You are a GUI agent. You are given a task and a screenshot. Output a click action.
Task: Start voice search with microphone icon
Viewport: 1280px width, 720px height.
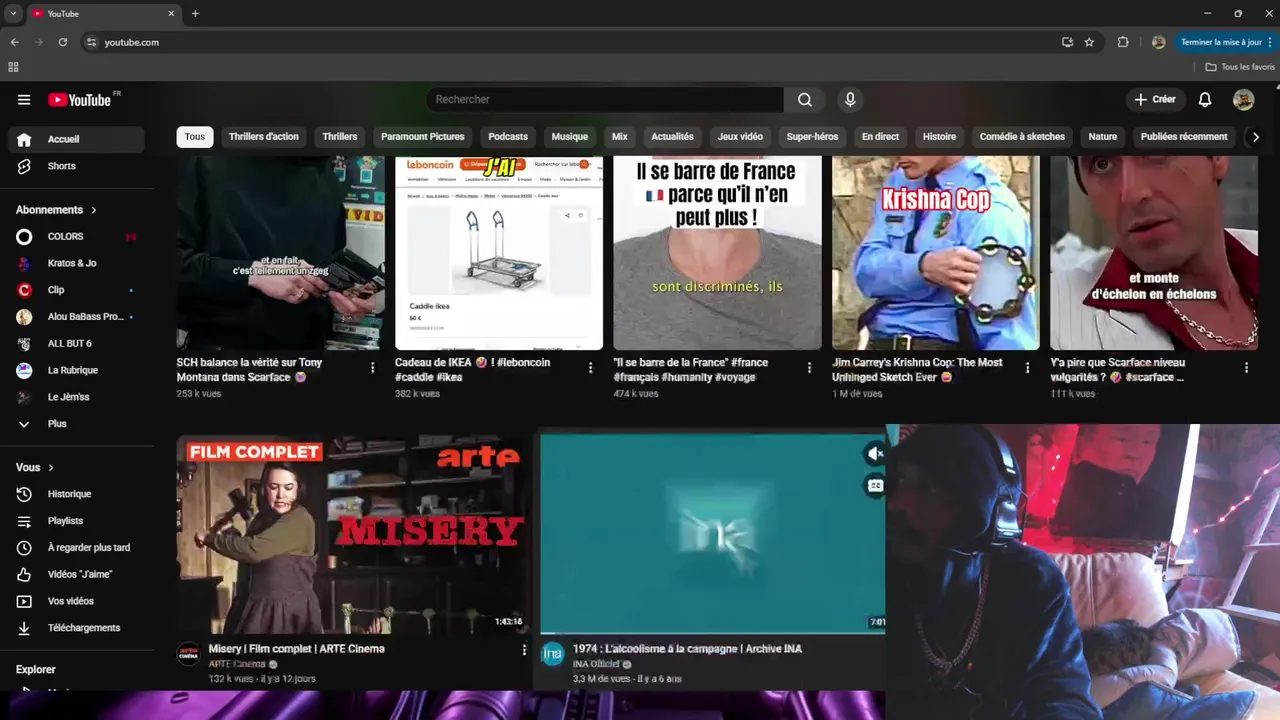click(850, 100)
